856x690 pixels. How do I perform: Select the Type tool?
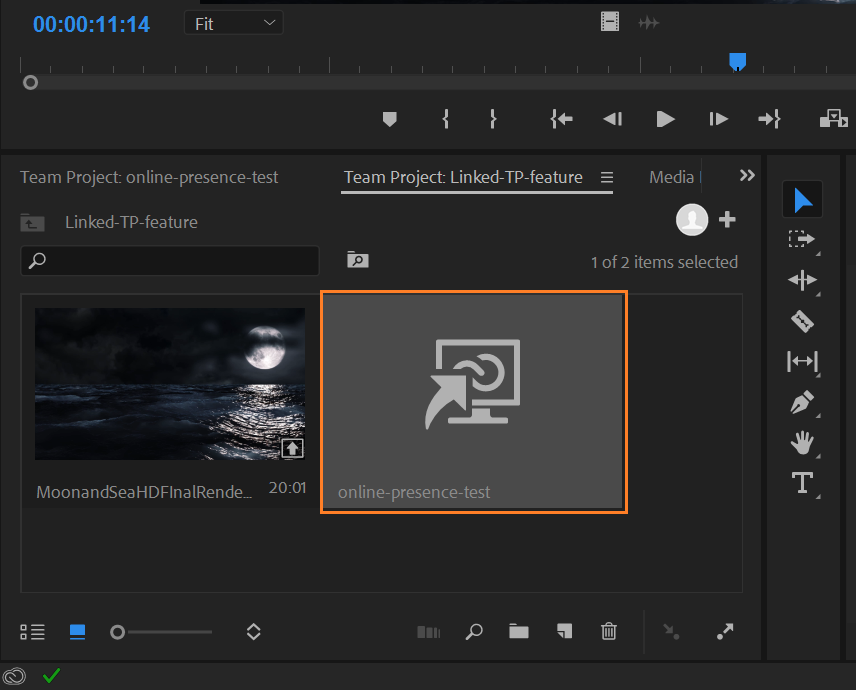tap(802, 484)
